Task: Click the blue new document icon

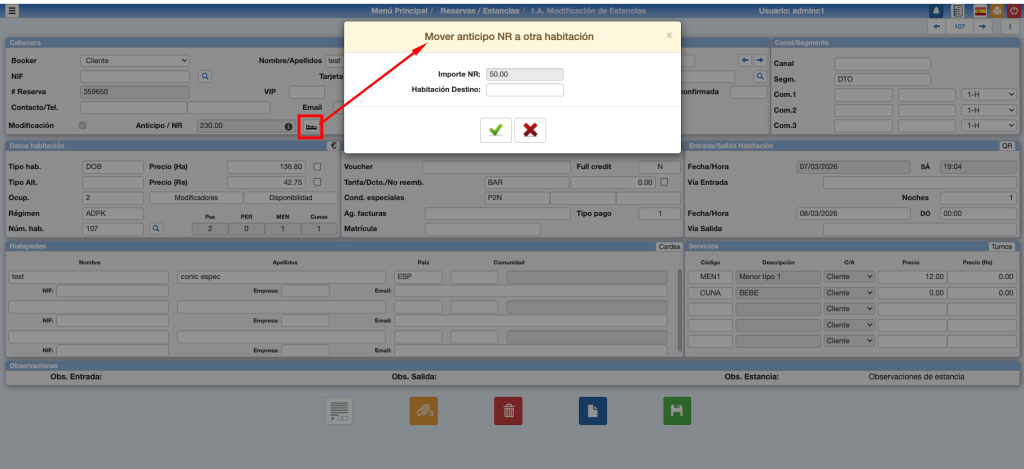Action: point(593,410)
